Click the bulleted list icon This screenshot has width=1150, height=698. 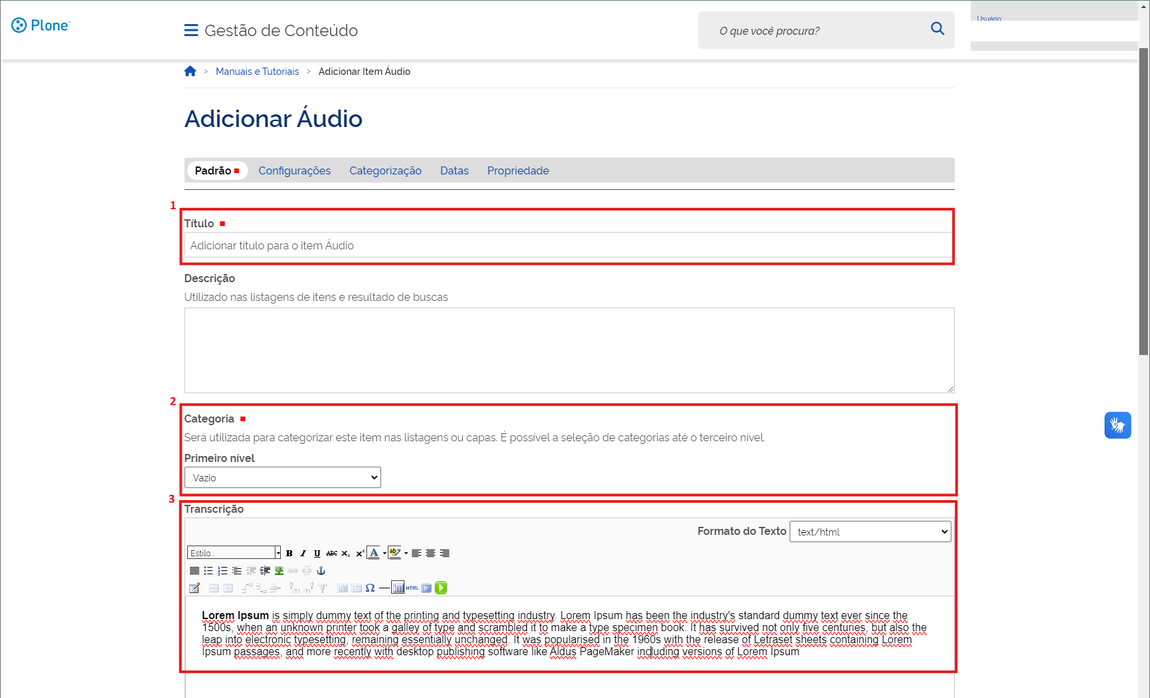tap(208, 571)
